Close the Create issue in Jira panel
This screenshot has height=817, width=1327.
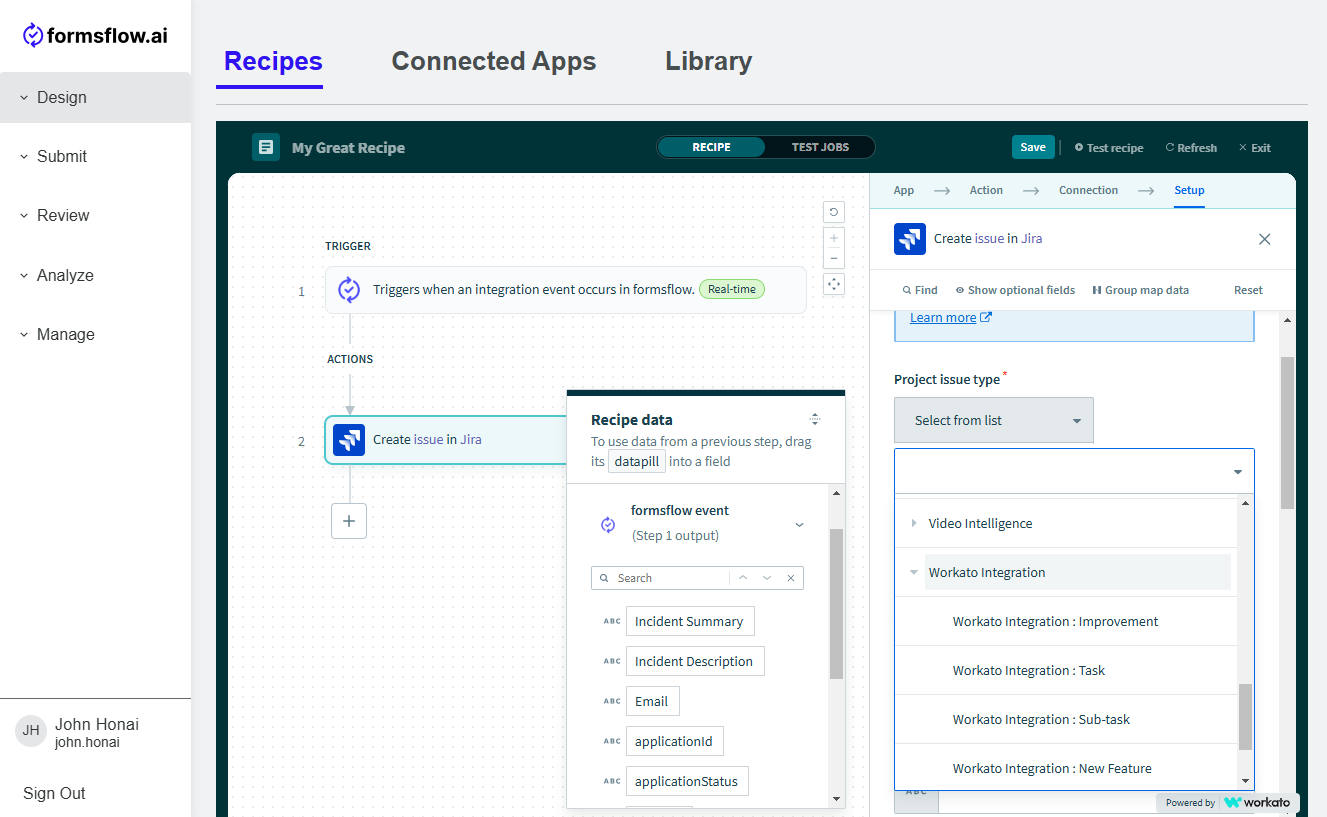(1265, 239)
